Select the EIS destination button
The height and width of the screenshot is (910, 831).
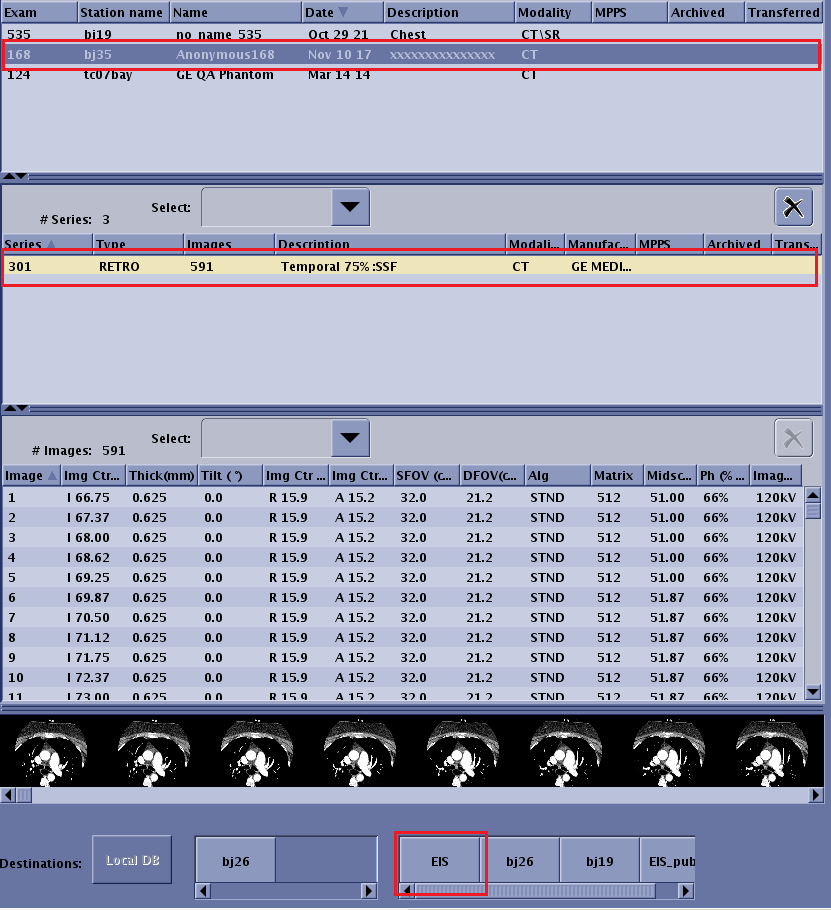coord(441,860)
